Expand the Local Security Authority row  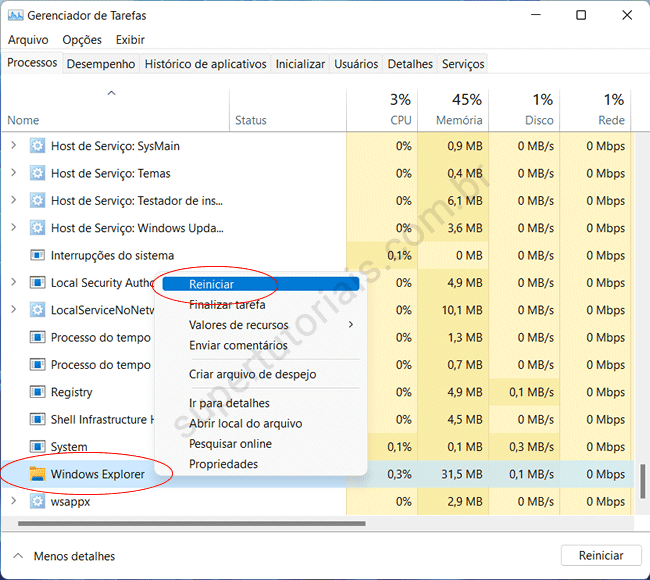click(14, 283)
